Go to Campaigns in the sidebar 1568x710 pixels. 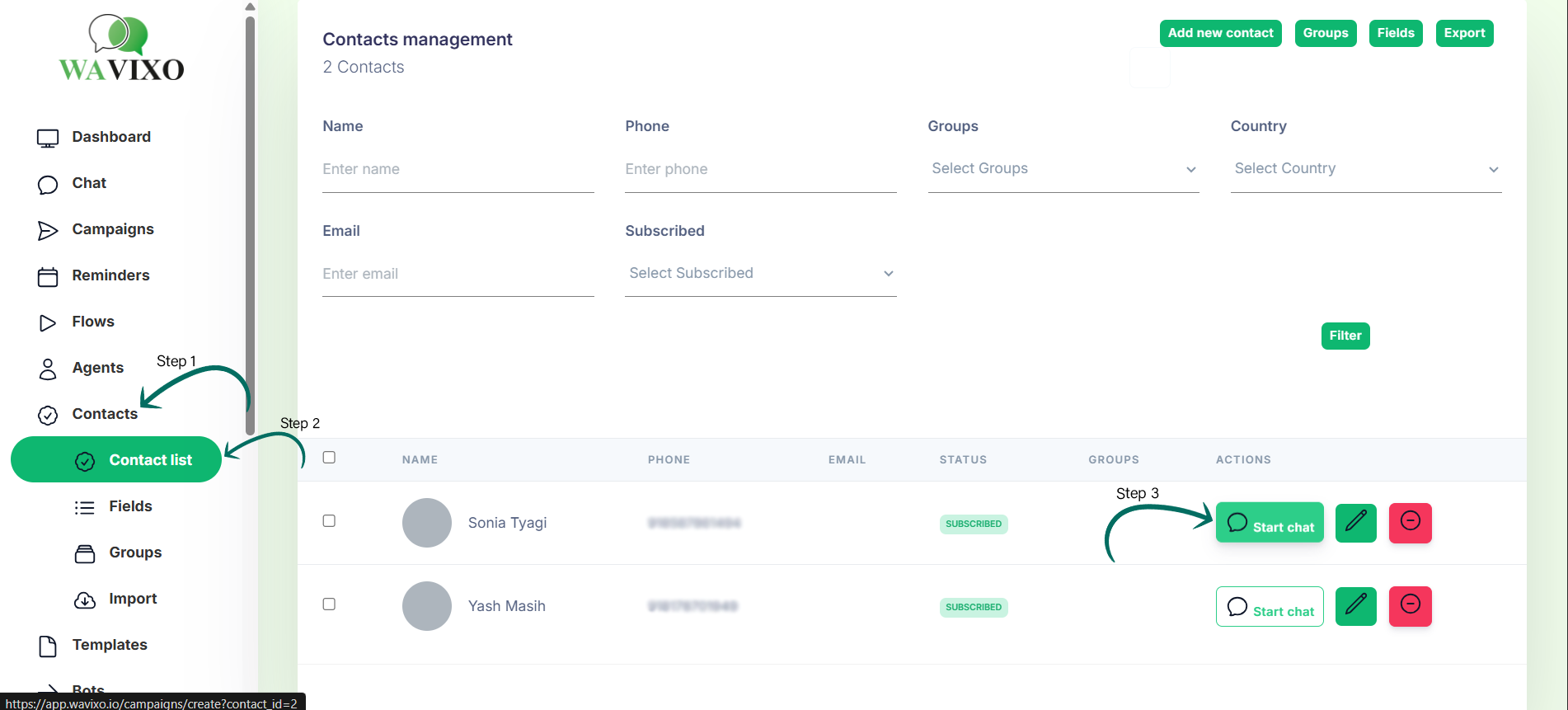(113, 229)
